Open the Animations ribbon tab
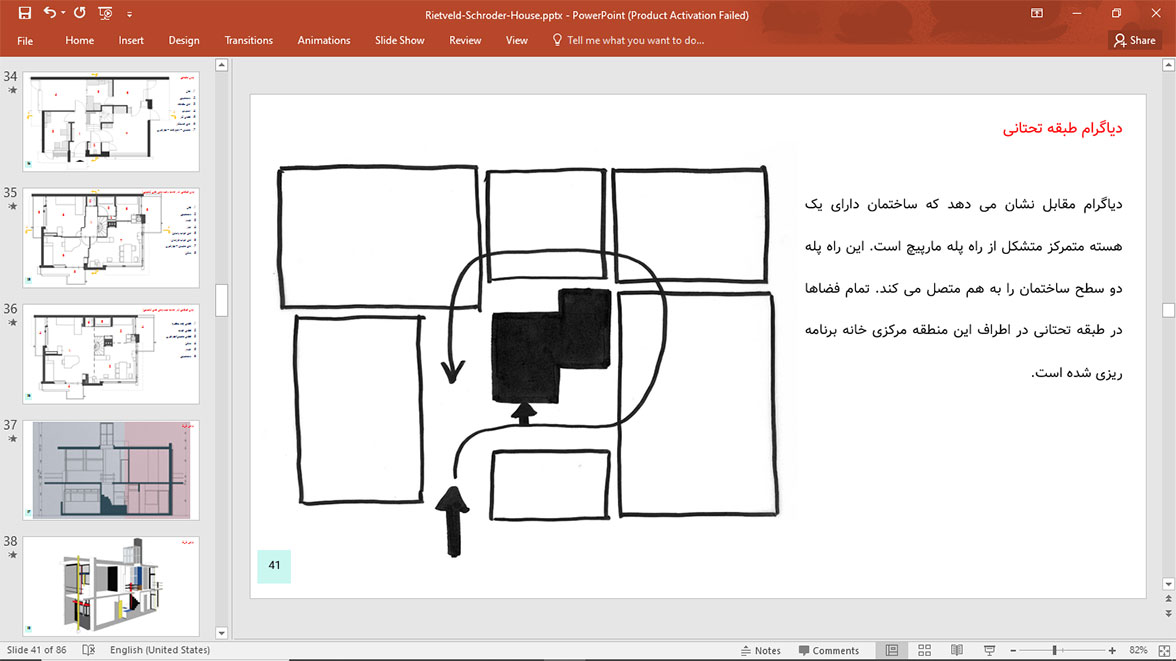Image resolution: width=1176 pixels, height=661 pixels. (323, 41)
